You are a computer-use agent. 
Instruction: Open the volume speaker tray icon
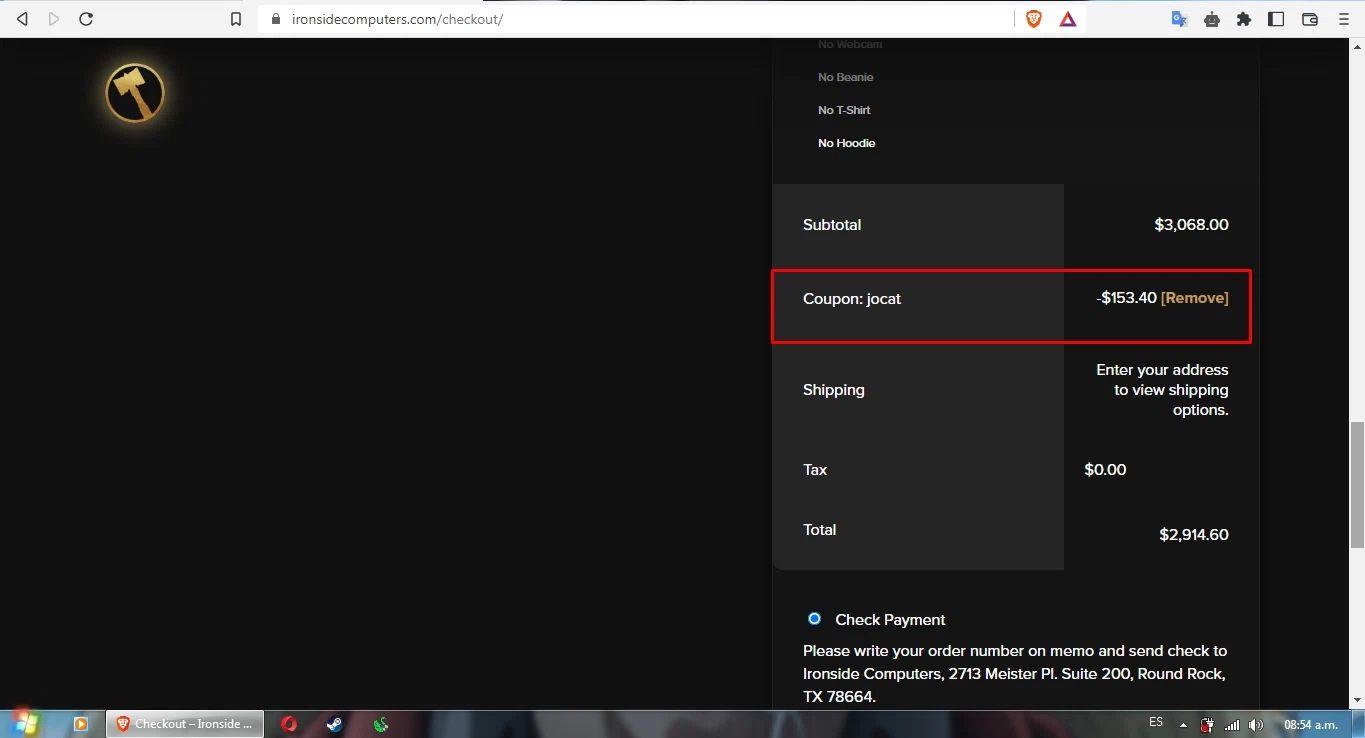click(x=1256, y=724)
